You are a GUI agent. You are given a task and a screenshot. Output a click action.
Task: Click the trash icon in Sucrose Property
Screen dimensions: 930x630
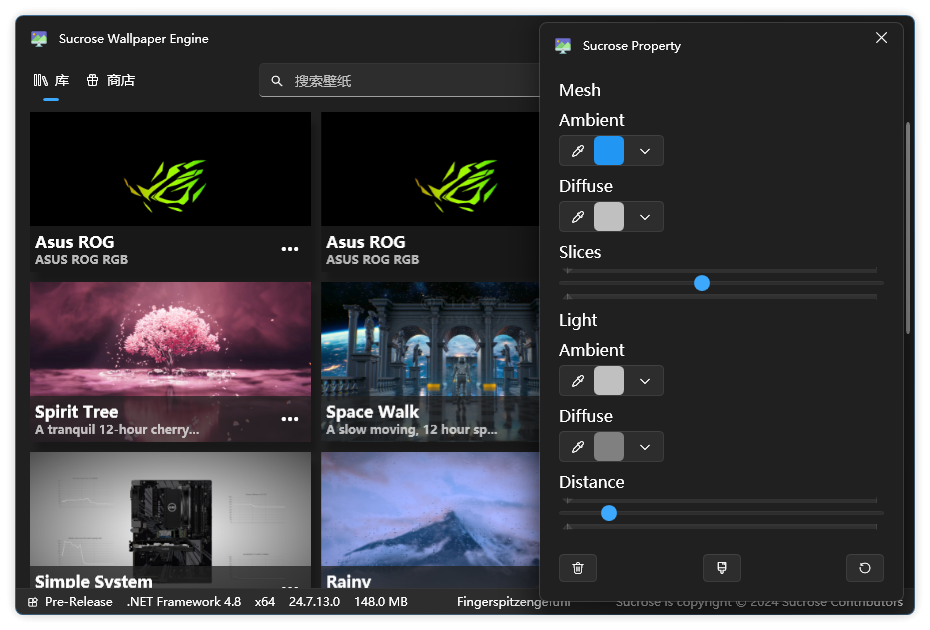(x=578, y=568)
